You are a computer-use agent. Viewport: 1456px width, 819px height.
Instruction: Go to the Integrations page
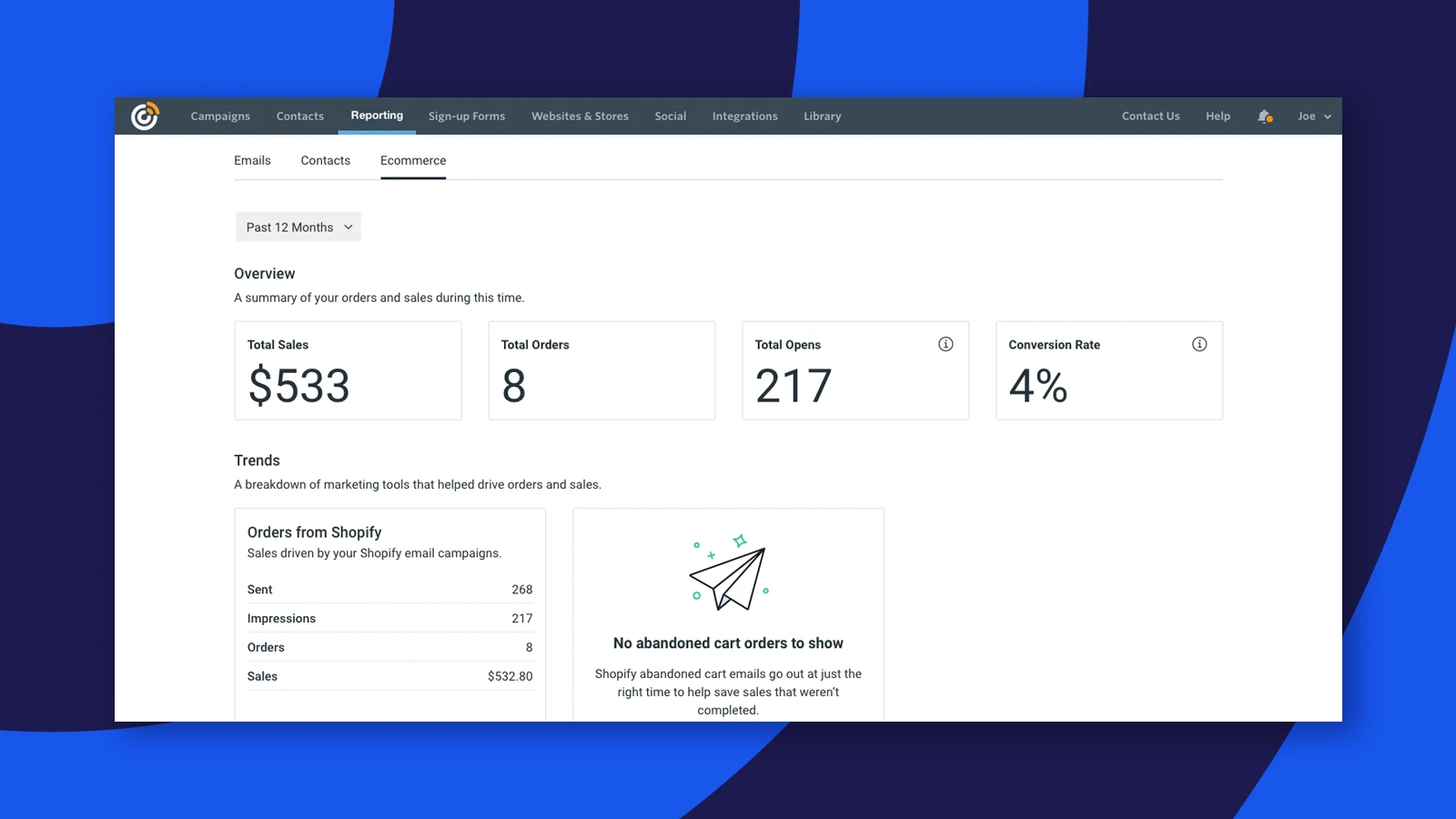click(744, 116)
